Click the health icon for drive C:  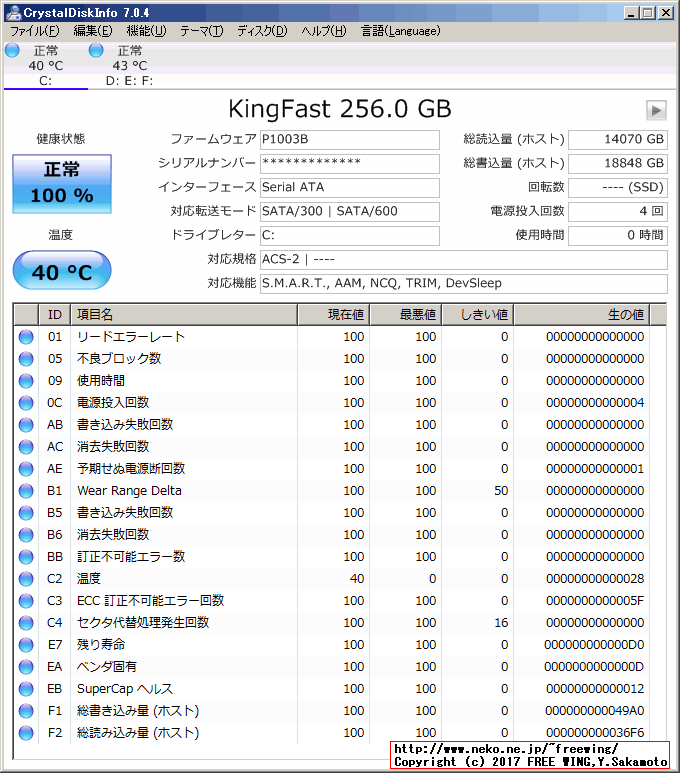click(x=12, y=50)
